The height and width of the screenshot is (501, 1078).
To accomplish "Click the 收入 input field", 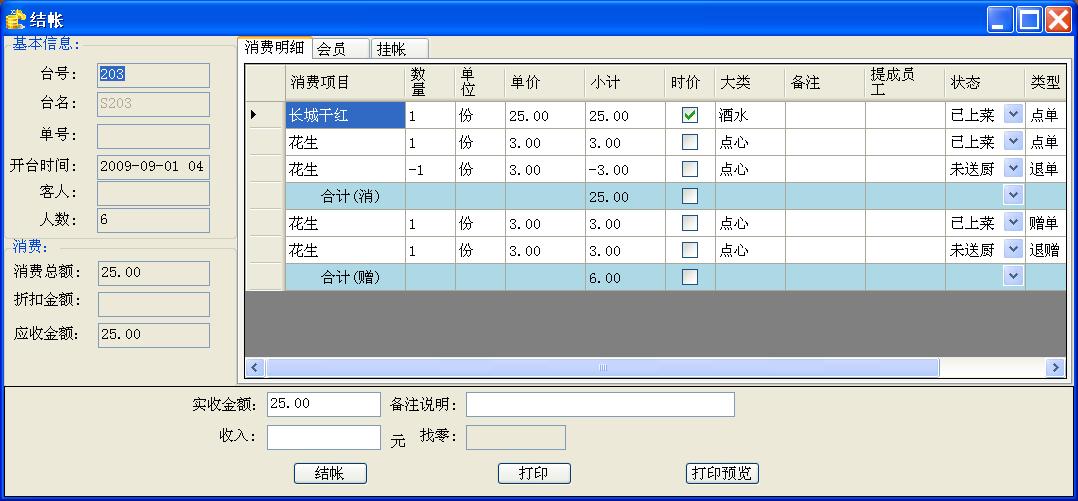I will tap(323, 437).
